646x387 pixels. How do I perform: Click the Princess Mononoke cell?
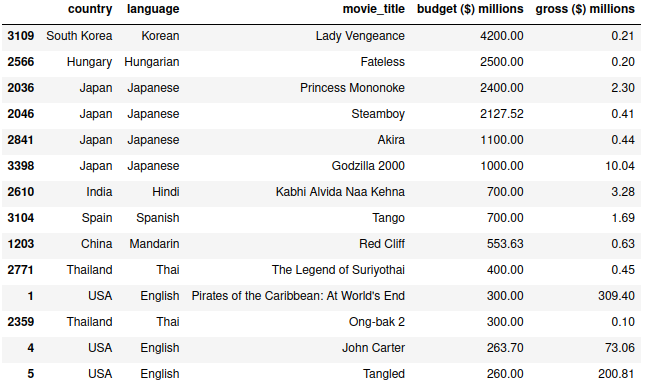coord(352,88)
